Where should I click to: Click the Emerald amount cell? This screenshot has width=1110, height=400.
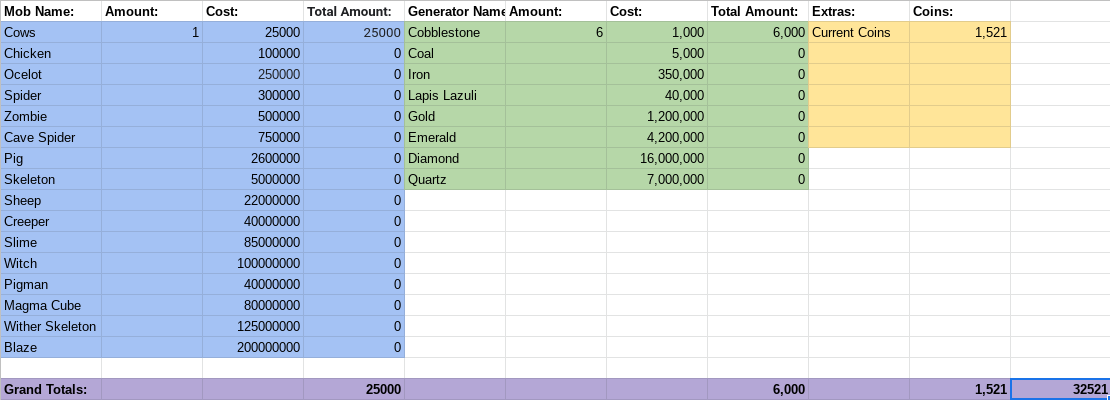(556, 137)
